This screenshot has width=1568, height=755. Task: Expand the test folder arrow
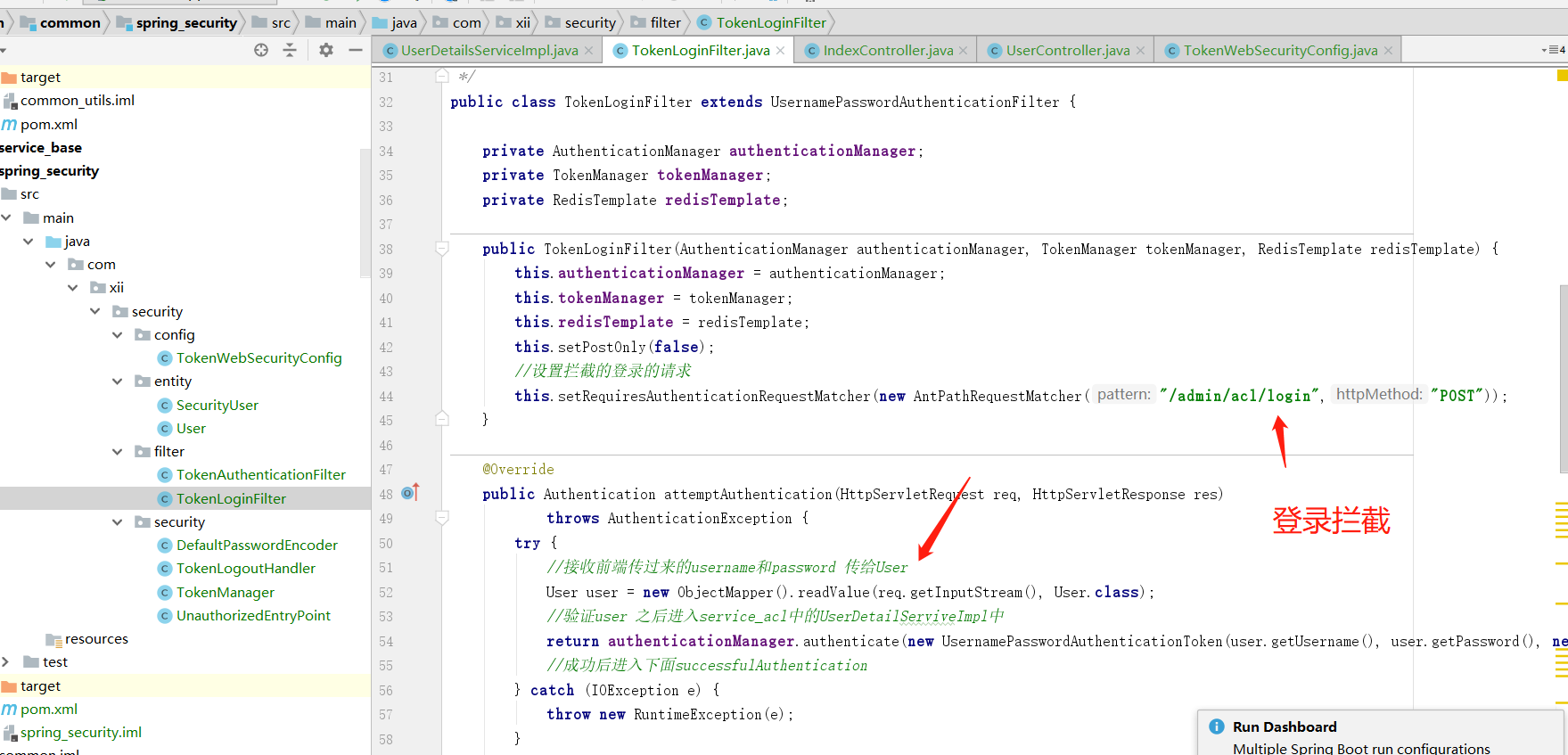pos(6,662)
